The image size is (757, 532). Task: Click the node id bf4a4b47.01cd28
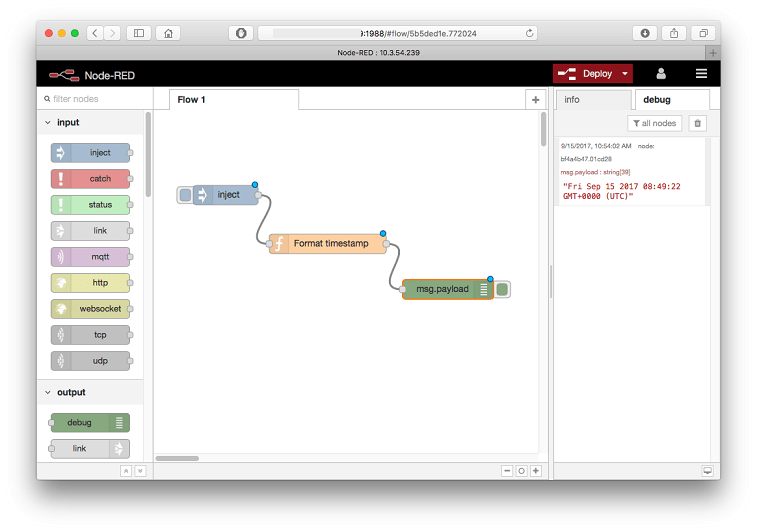[x=586, y=159]
